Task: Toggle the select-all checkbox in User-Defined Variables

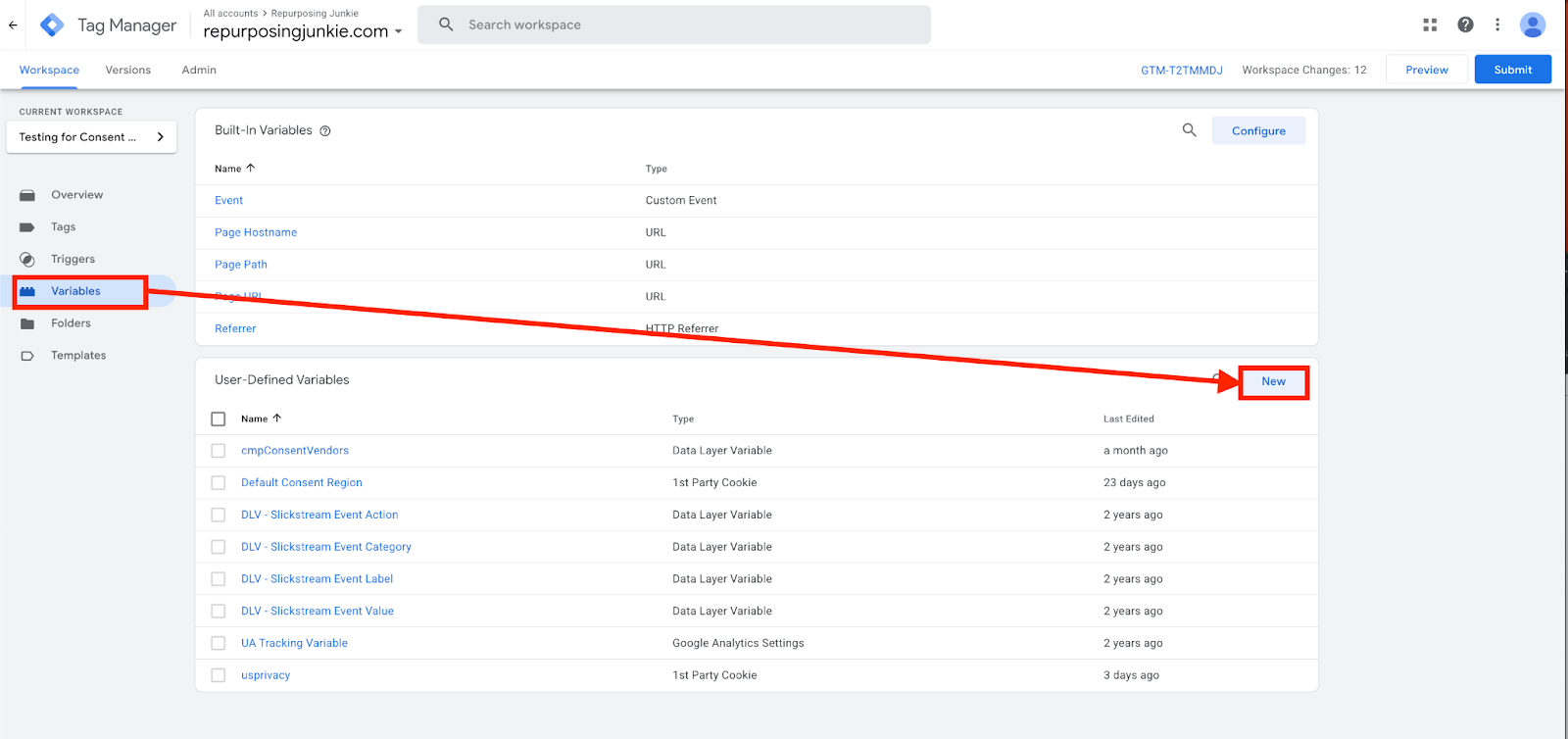Action: [219, 419]
